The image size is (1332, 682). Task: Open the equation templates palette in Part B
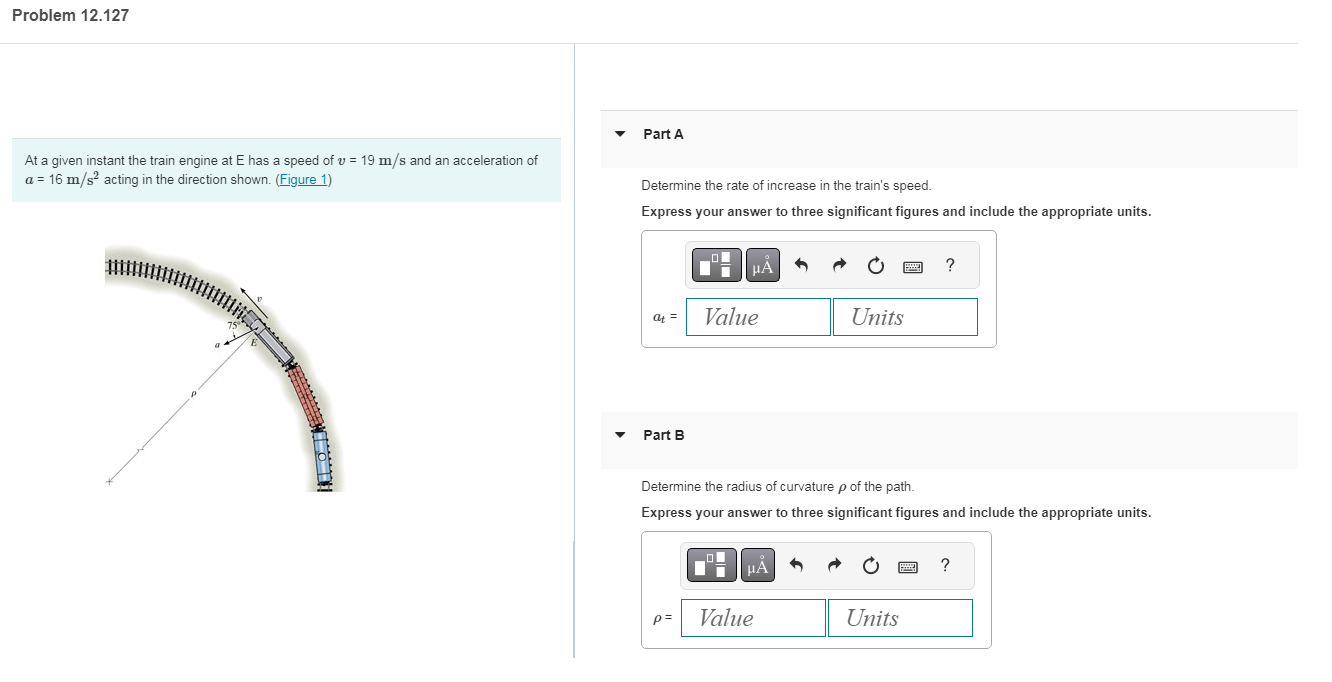711,564
